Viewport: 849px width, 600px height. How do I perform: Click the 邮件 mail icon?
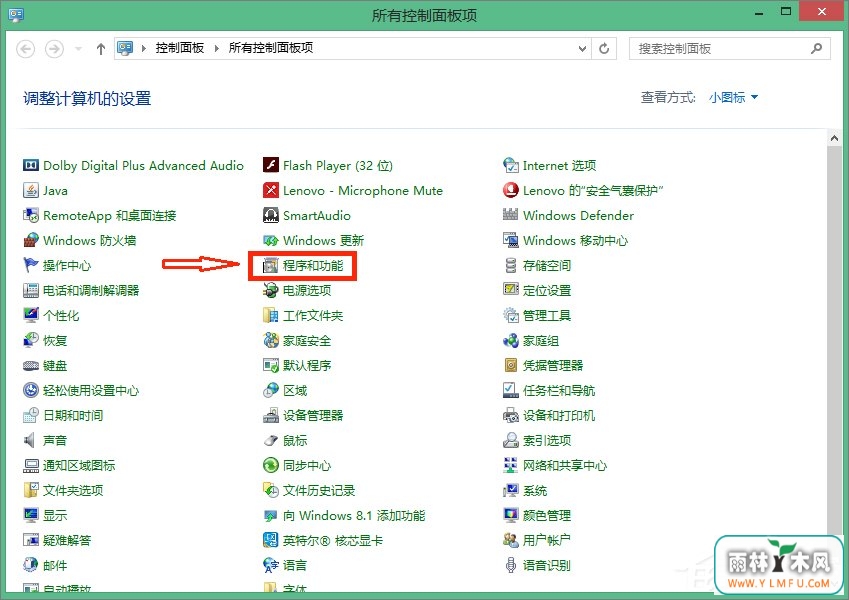(x=31, y=565)
